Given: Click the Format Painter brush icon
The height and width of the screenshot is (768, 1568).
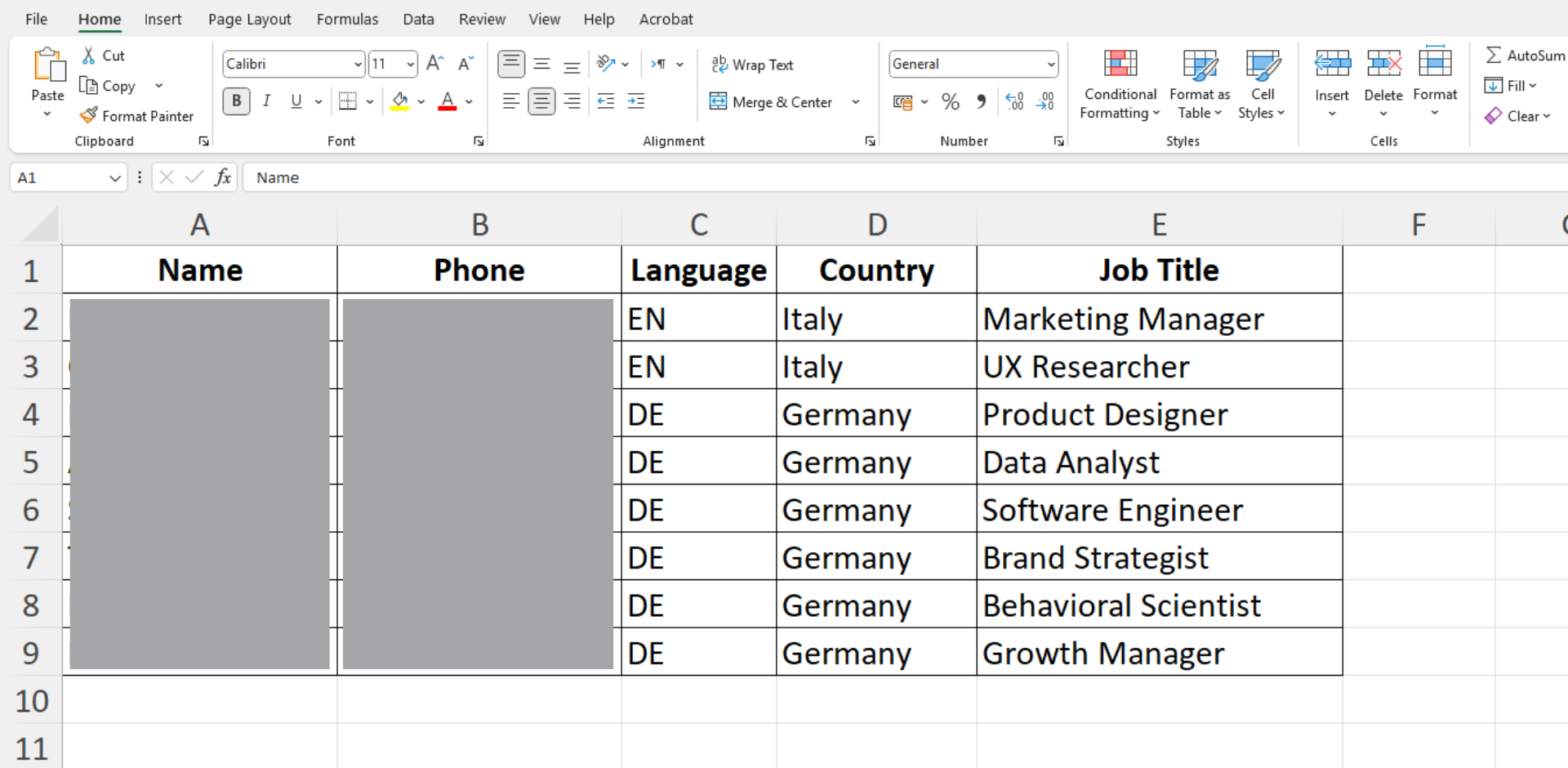Looking at the screenshot, I should pos(89,116).
